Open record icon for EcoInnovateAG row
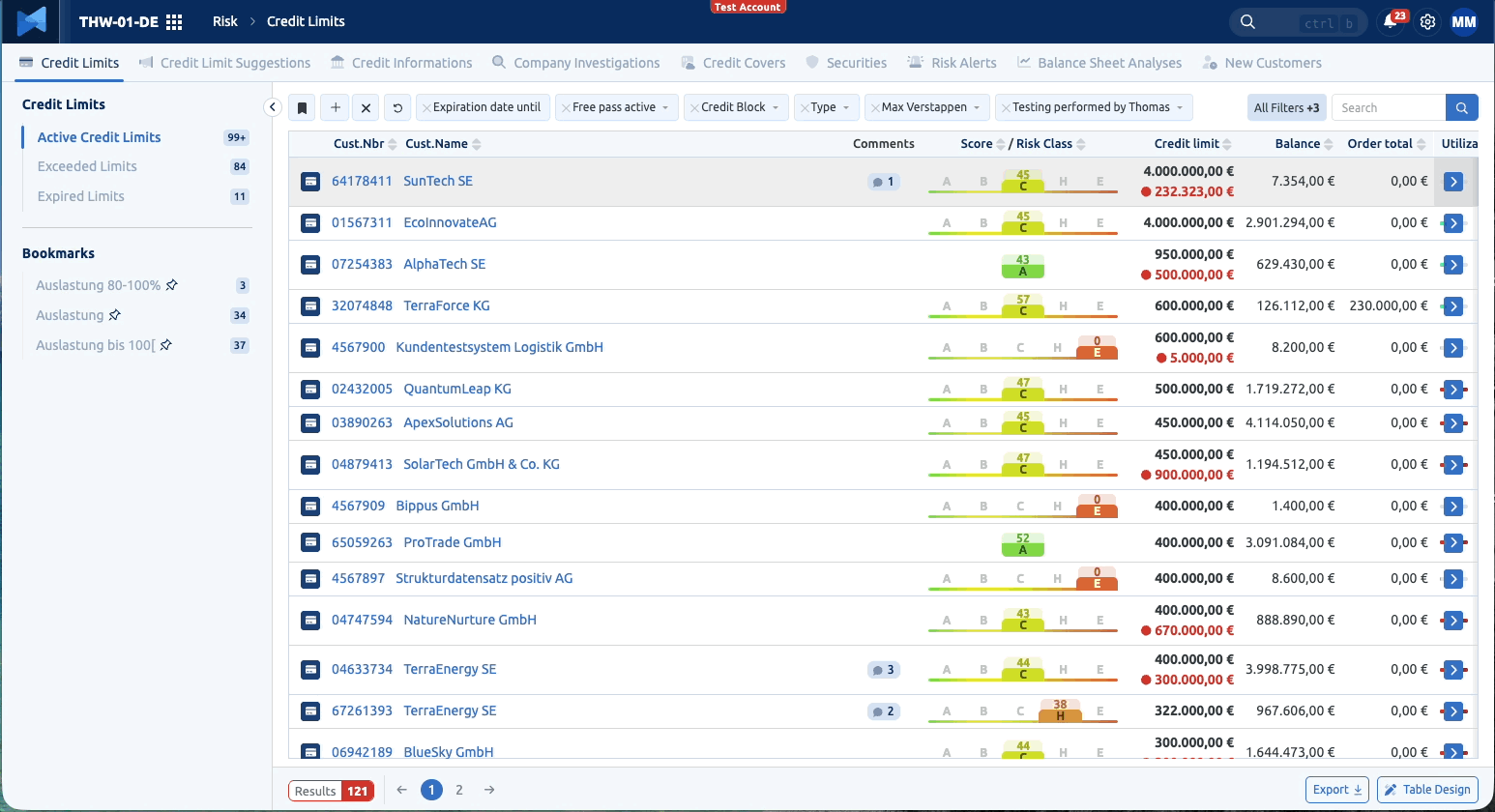Viewport: 1495px width, 812px height. pyautogui.click(x=310, y=223)
